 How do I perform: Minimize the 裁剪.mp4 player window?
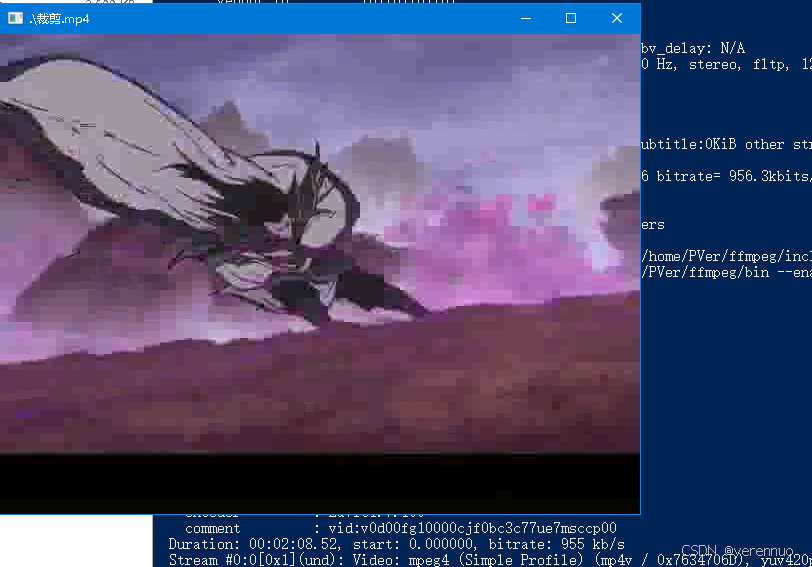(x=526, y=19)
